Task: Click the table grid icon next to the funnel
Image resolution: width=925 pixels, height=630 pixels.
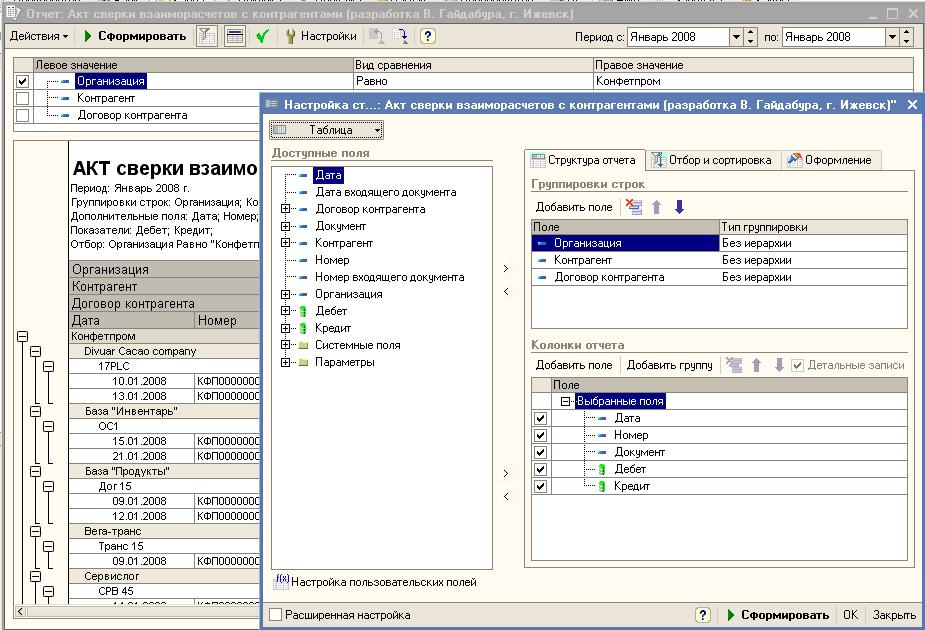Action: (x=235, y=37)
